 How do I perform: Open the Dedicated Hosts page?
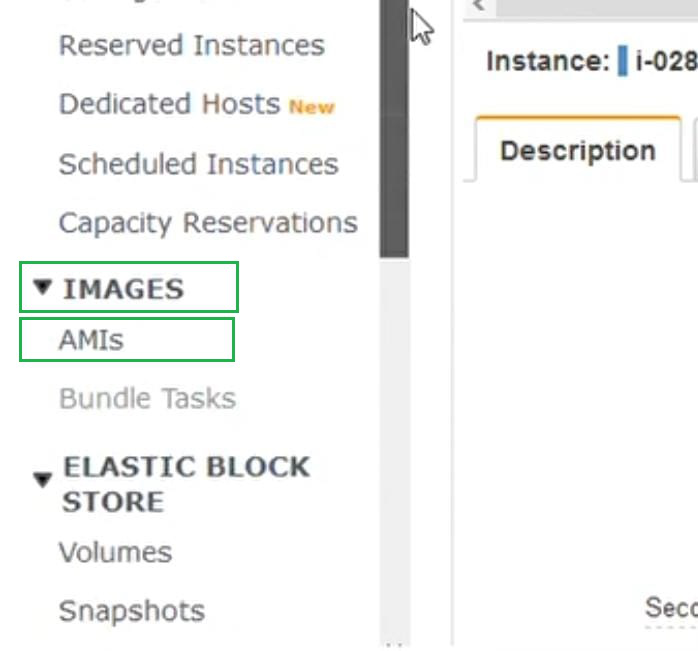click(x=169, y=104)
